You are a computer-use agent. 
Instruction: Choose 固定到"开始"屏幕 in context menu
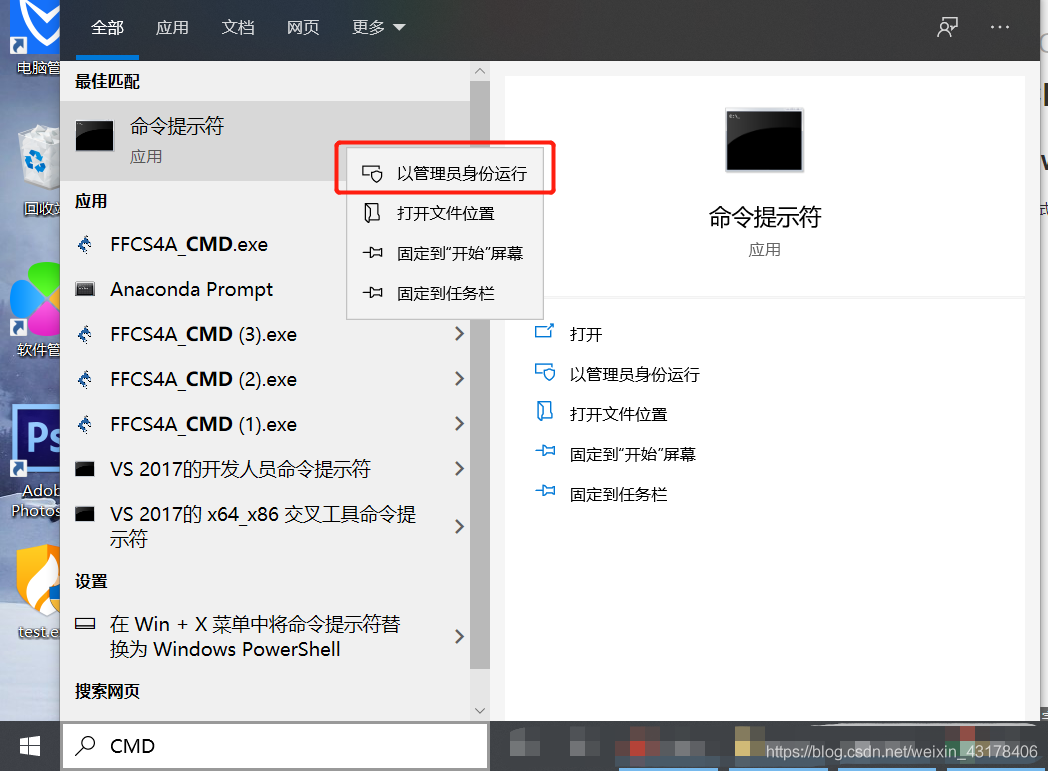(444, 254)
